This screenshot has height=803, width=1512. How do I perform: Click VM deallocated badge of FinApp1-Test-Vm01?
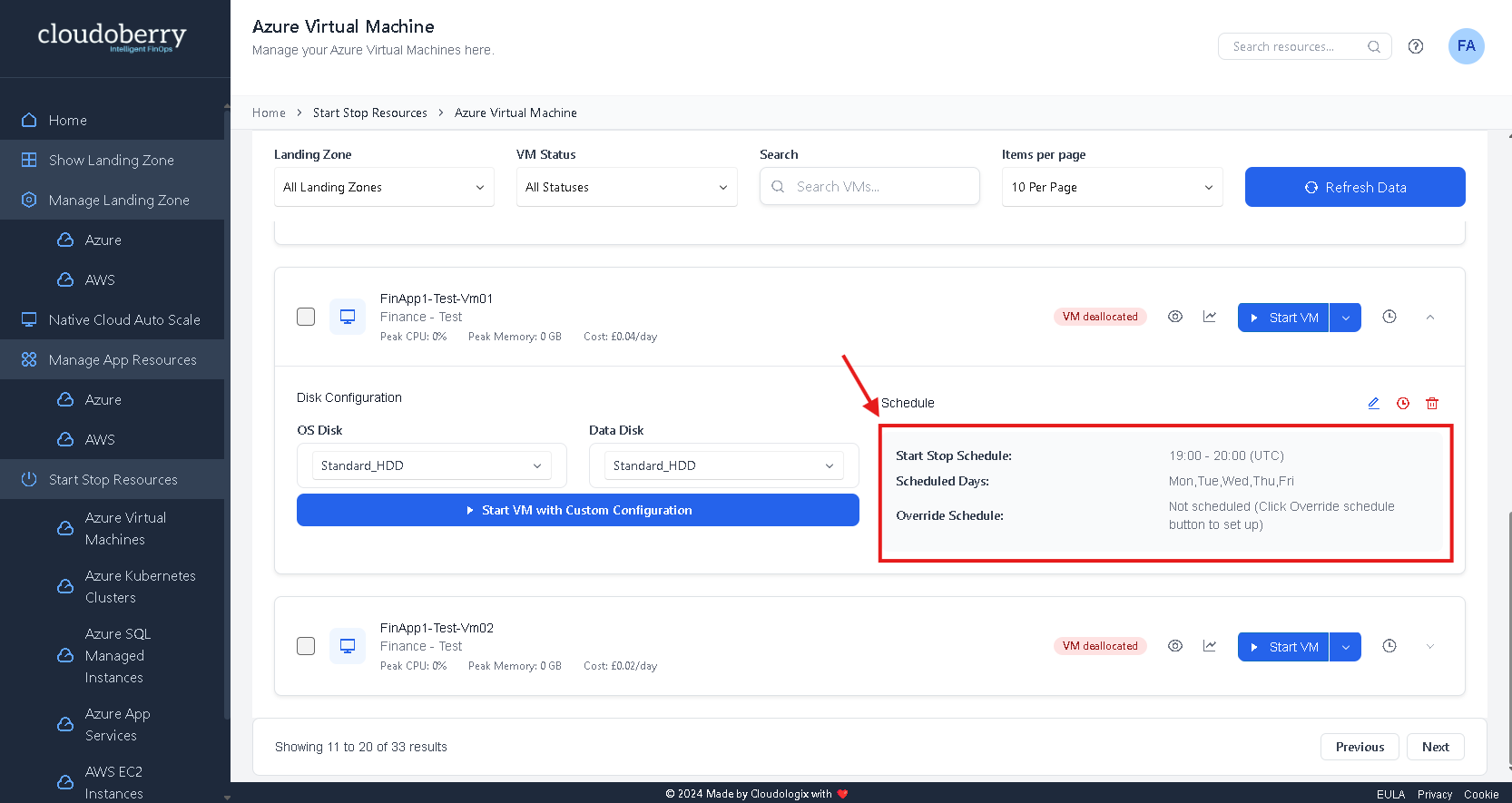pos(1100,317)
